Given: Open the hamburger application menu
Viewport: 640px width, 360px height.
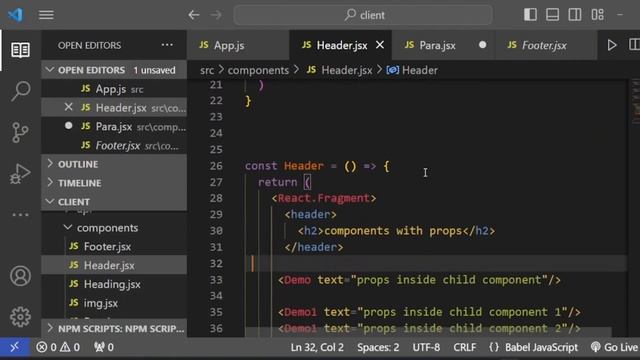Looking at the screenshot, I should tap(46, 15).
